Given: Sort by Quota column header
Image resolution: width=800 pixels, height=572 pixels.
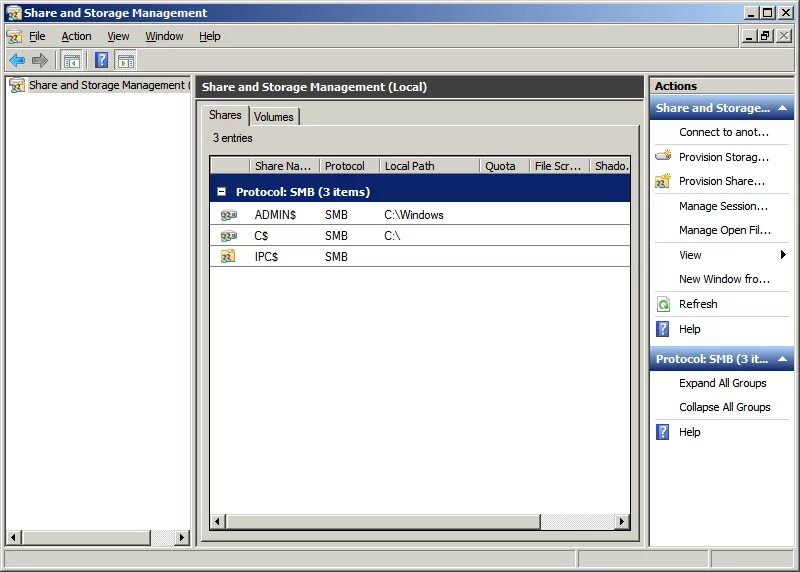Looking at the screenshot, I should click(x=504, y=166).
